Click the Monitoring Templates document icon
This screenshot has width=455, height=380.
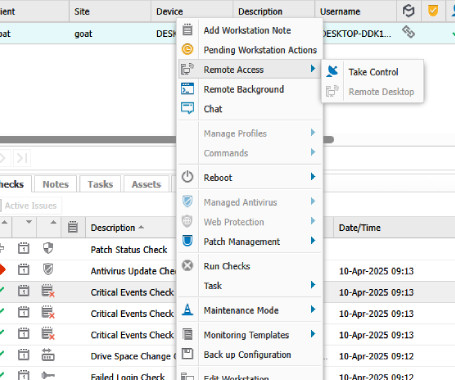point(188,334)
